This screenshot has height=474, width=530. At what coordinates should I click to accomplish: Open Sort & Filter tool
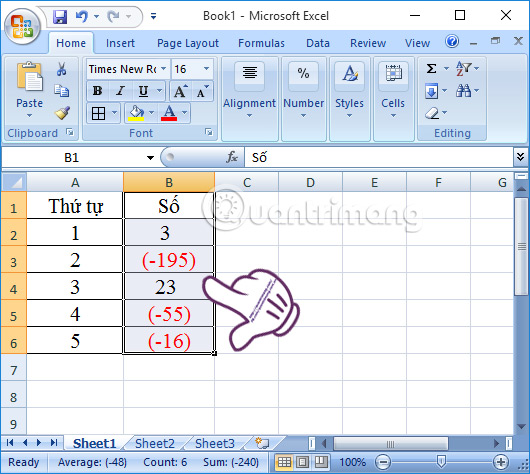pyautogui.click(x=464, y=69)
